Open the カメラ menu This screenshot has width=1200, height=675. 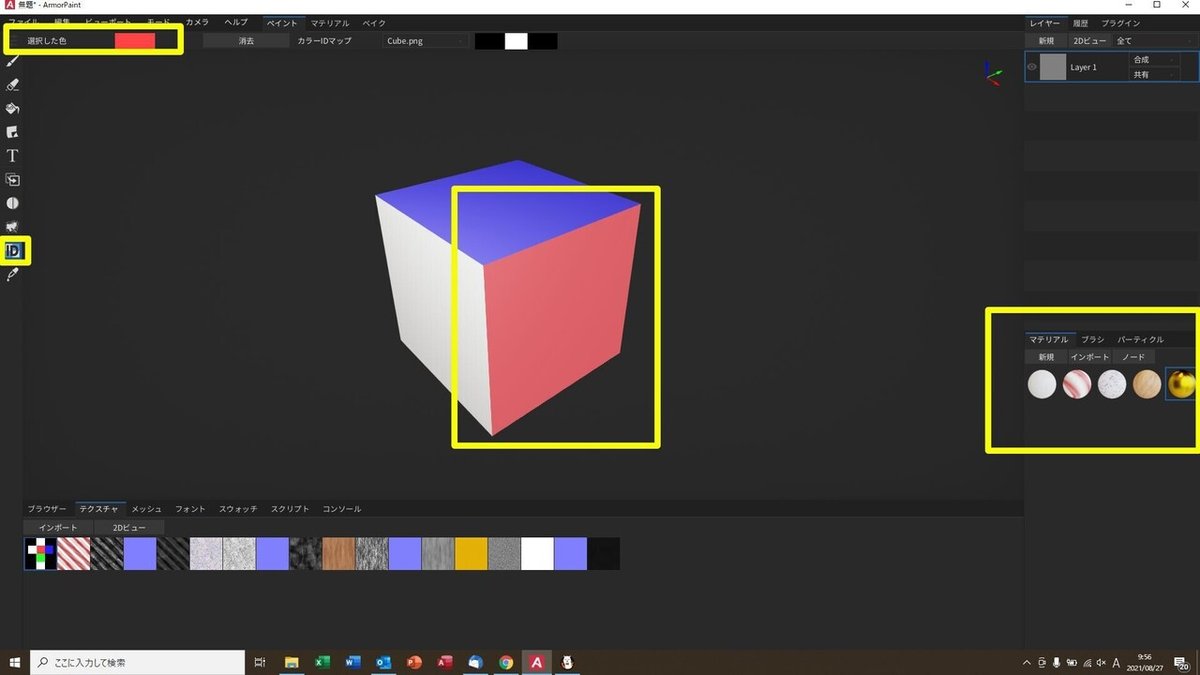[x=197, y=22]
